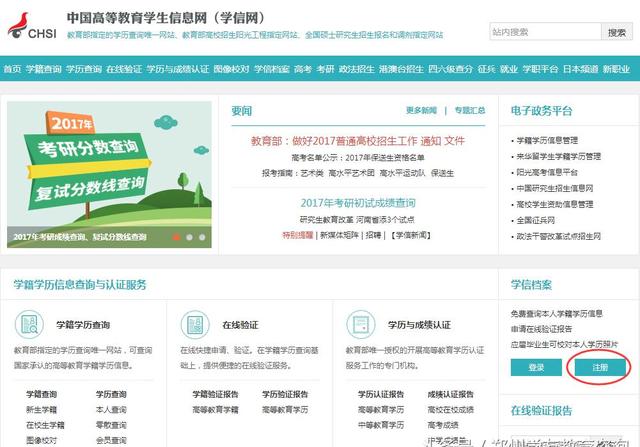Open 考研 navigation item
Viewport: 640px width, 447px height.
[325, 69]
